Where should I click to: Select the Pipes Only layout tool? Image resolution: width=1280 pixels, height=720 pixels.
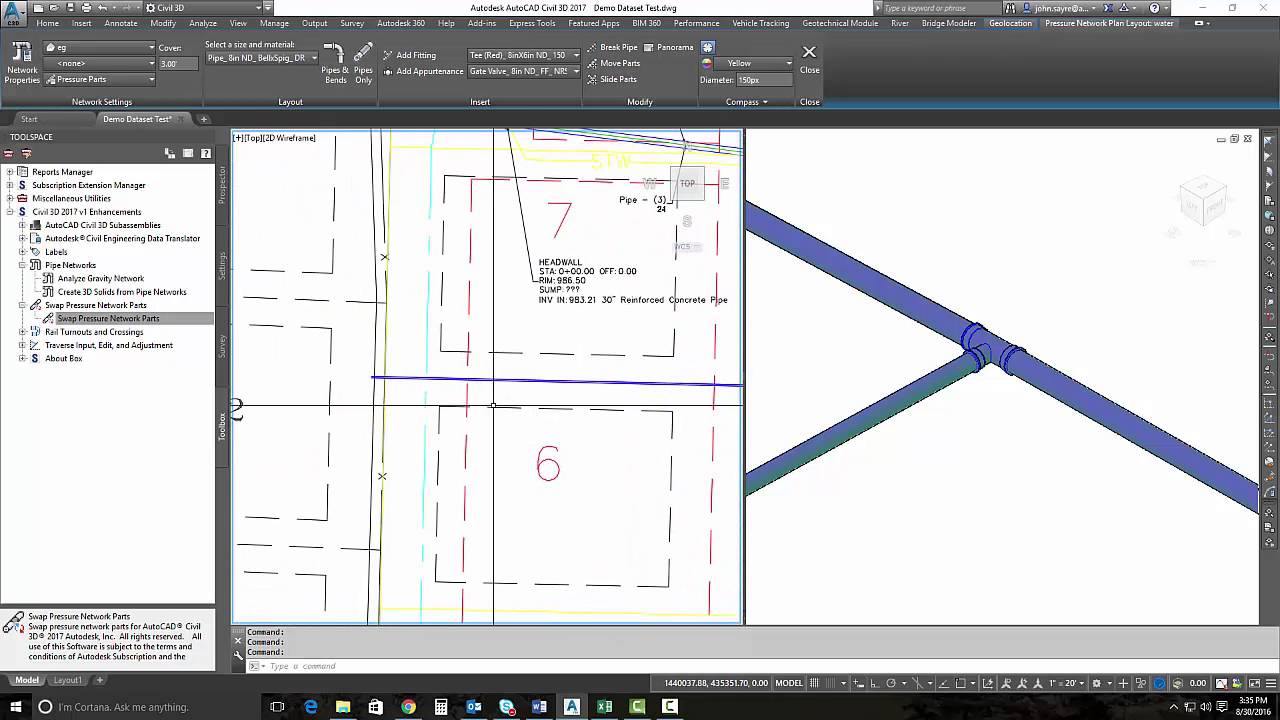pyautogui.click(x=363, y=64)
